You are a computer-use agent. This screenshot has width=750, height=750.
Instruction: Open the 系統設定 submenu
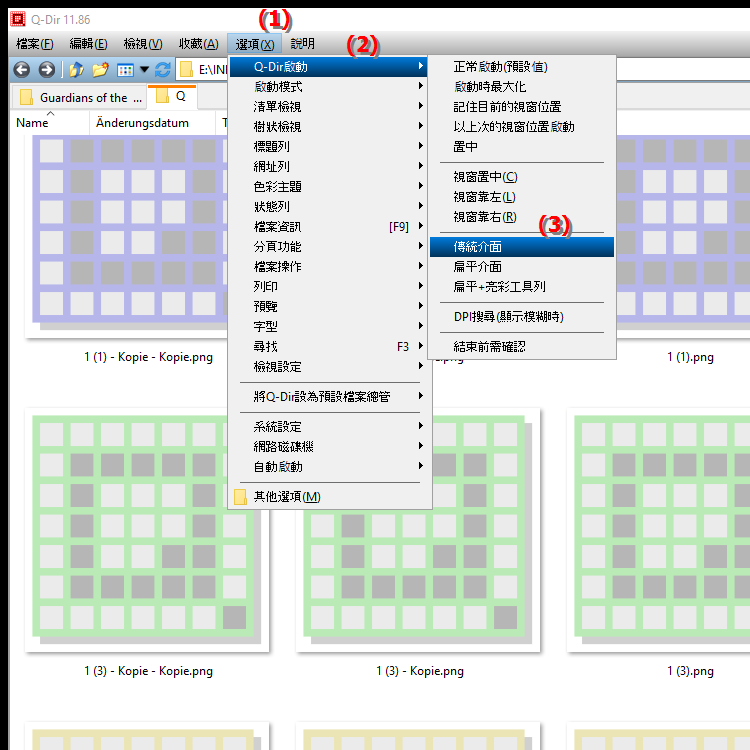click(x=329, y=427)
